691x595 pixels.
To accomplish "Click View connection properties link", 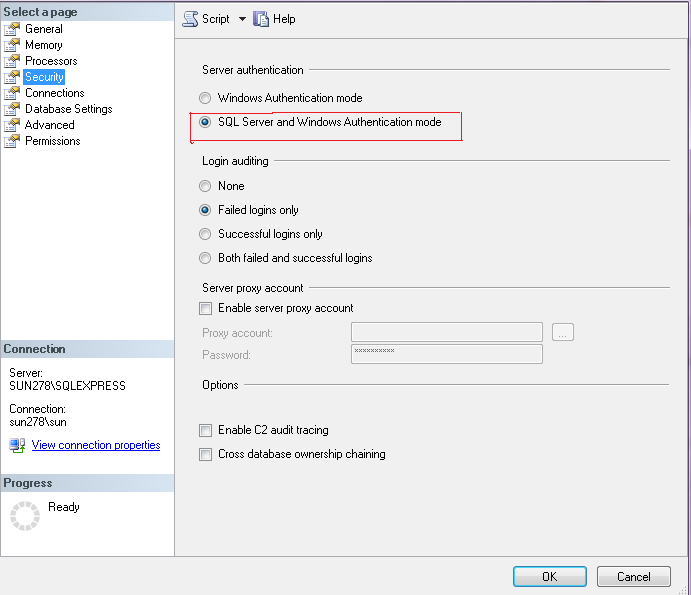I will [96, 445].
